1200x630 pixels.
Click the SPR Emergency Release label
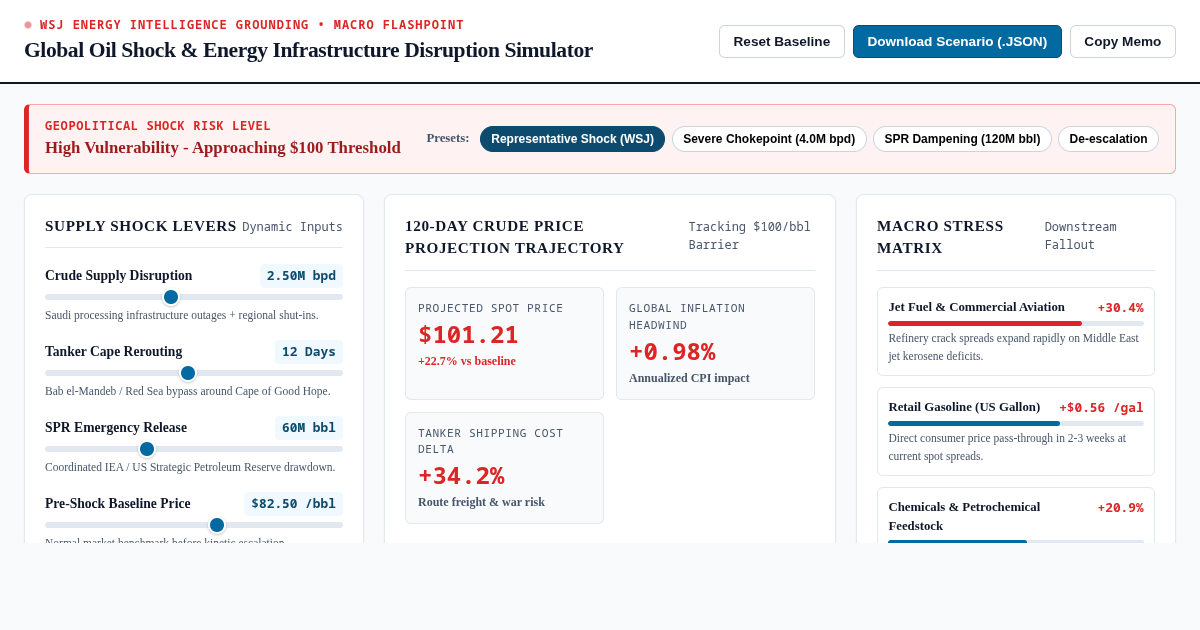116,428
